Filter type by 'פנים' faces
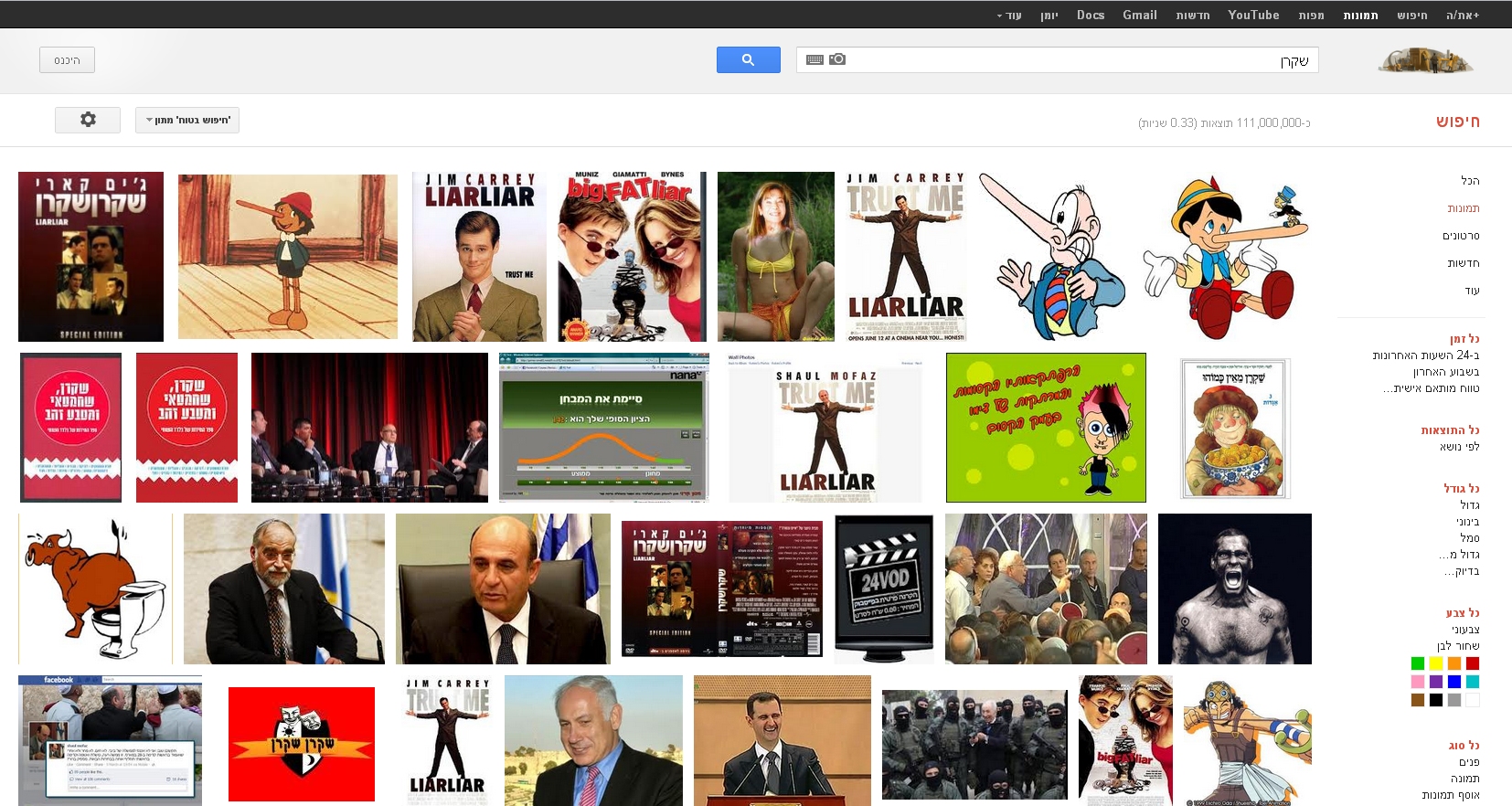The image size is (1512, 806). [x=1469, y=762]
